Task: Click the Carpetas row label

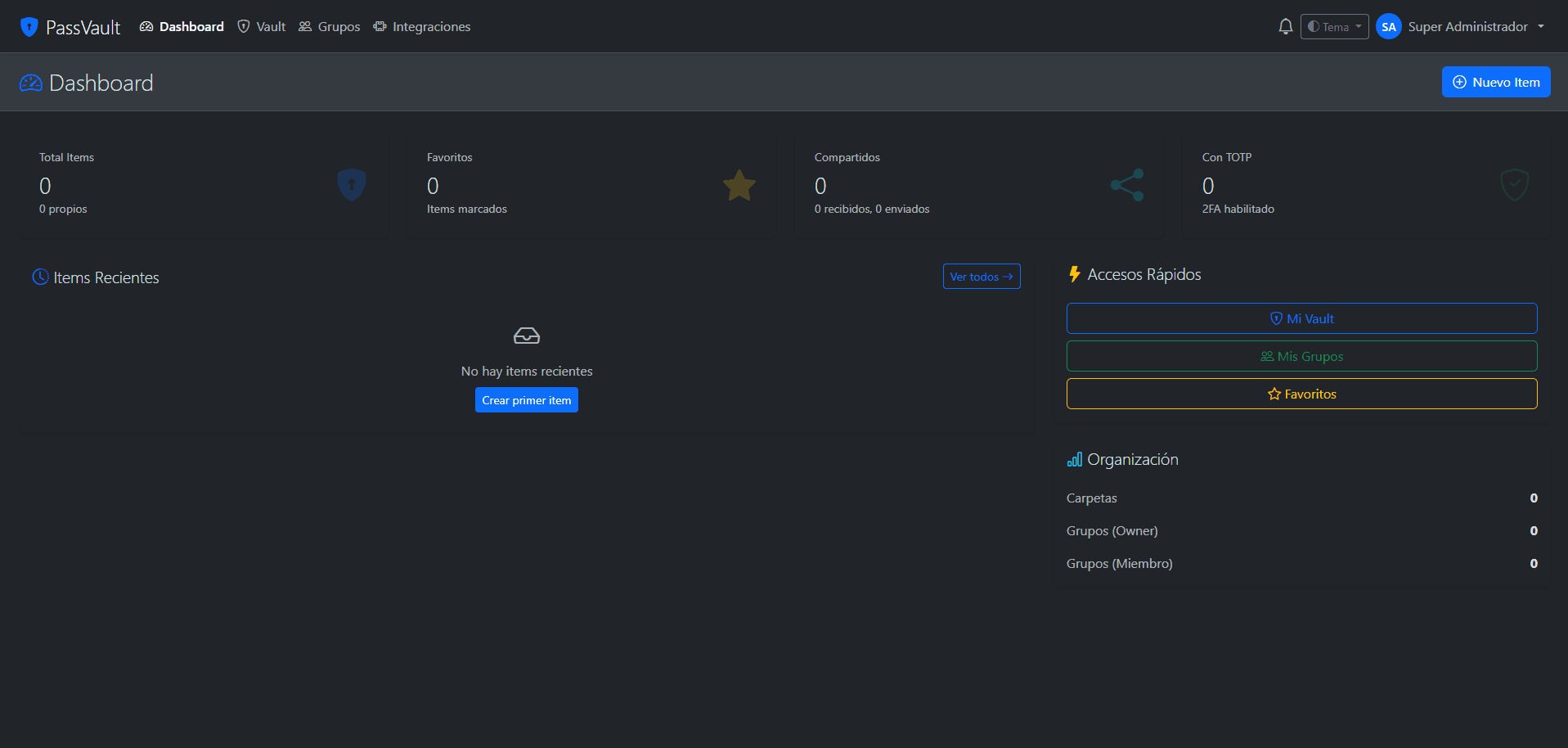Action: (x=1091, y=498)
